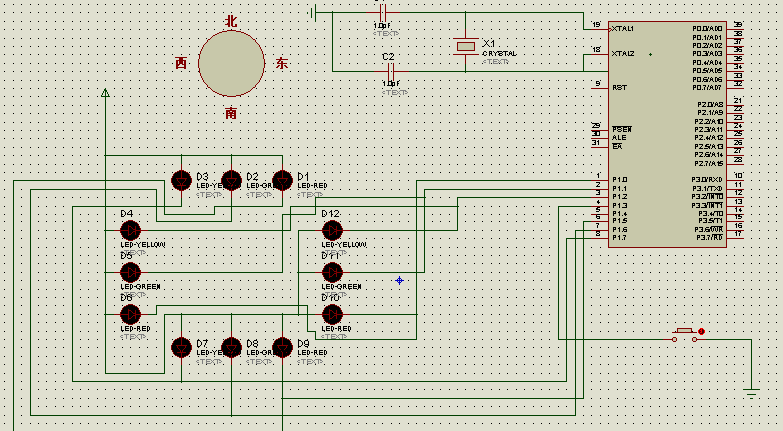Select the C2 capacitor symbol
This screenshot has height=431, width=783.
click(391, 71)
